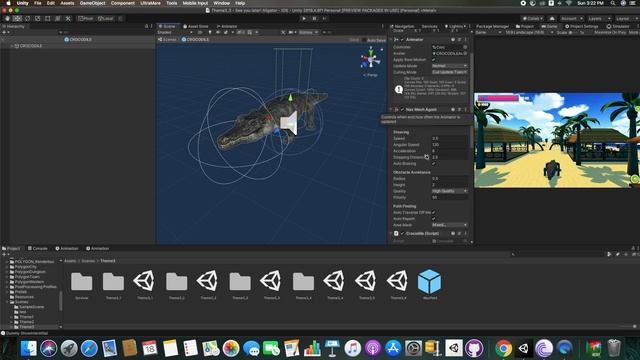Toggle the Animator component enabled checkbox
Image resolution: width=640 pixels, height=360 pixels.
pyautogui.click(x=402, y=40)
